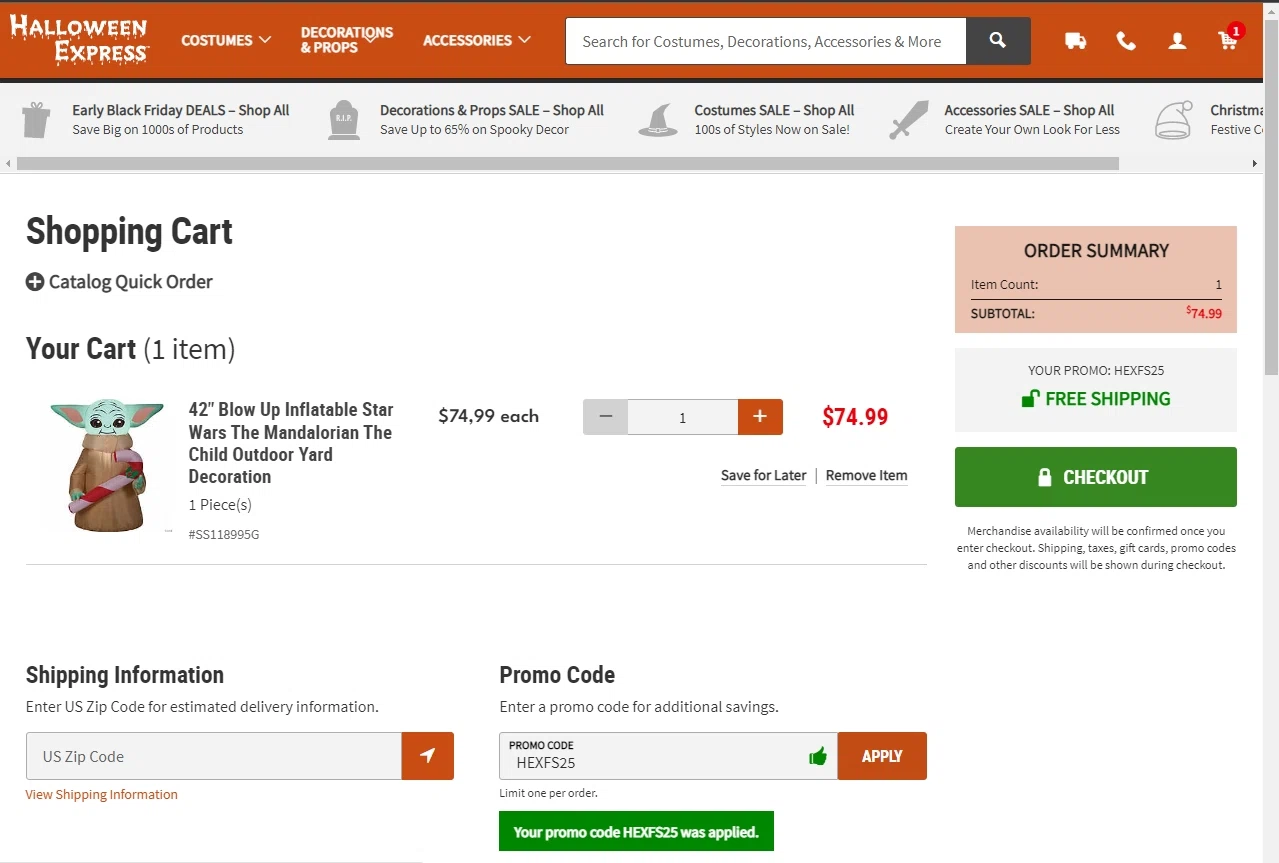Image resolution: width=1279 pixels, height=863 pixels.
Task: Submit zip code with arrow button
Action: 428,756
